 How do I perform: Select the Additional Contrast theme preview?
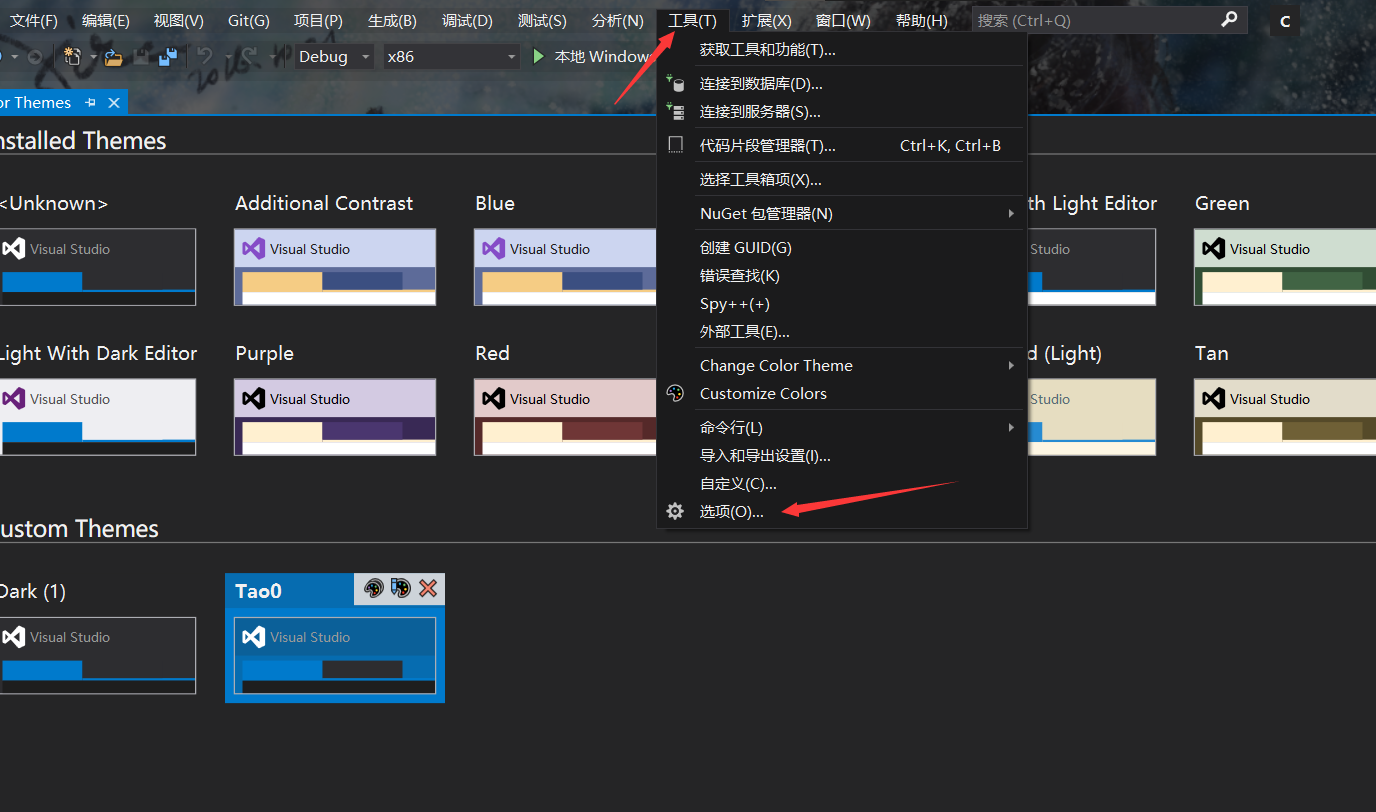[x=335, y=265]
